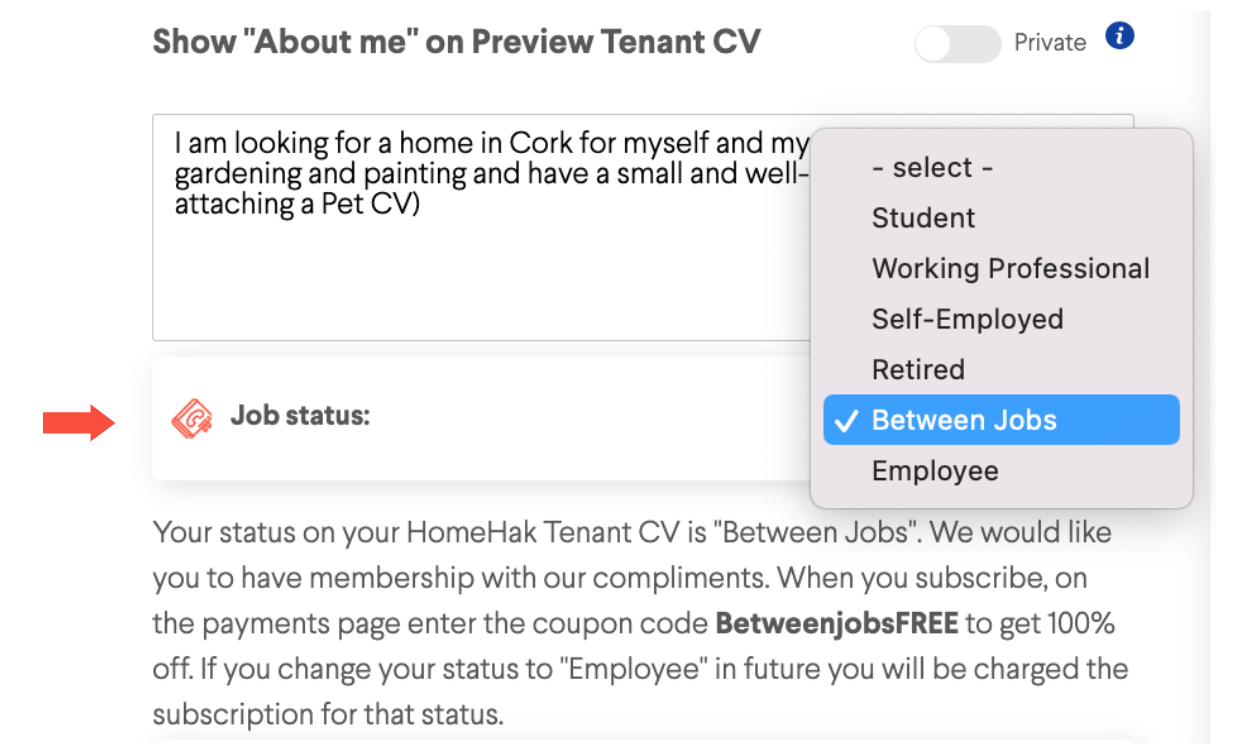The image size is (1240, 754).
Task: Keep the highlighted Between Jobs option
Action: (1002, 420)
